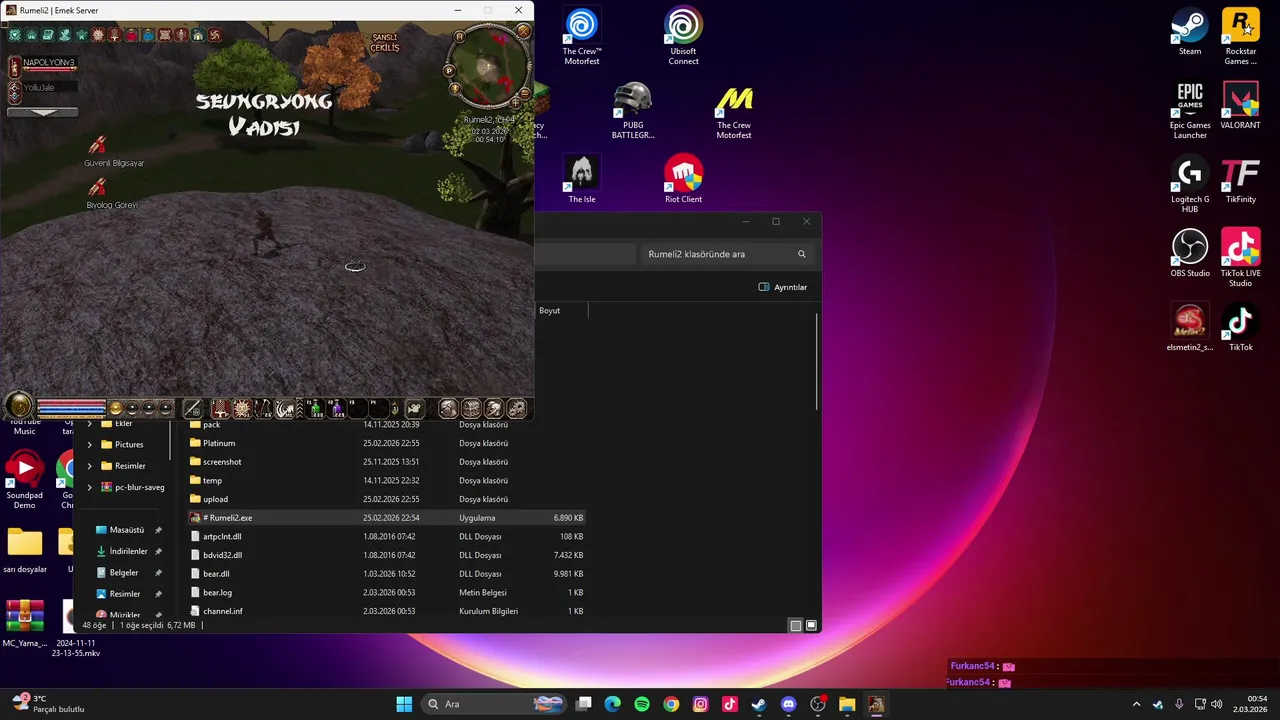Launch the Riot Client desktop icon
The width and height of the screenshot is (1280, 720).
tap(684, 180)
